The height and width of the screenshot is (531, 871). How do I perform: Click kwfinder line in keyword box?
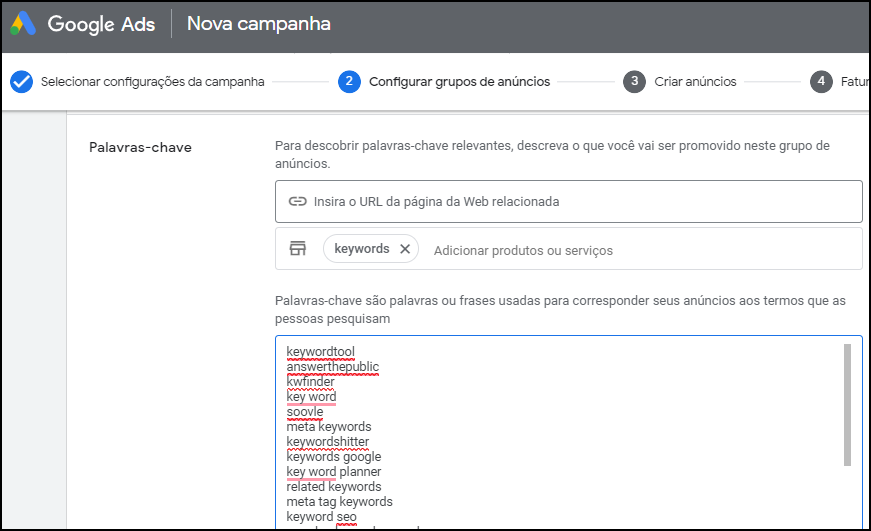point(311,382)
